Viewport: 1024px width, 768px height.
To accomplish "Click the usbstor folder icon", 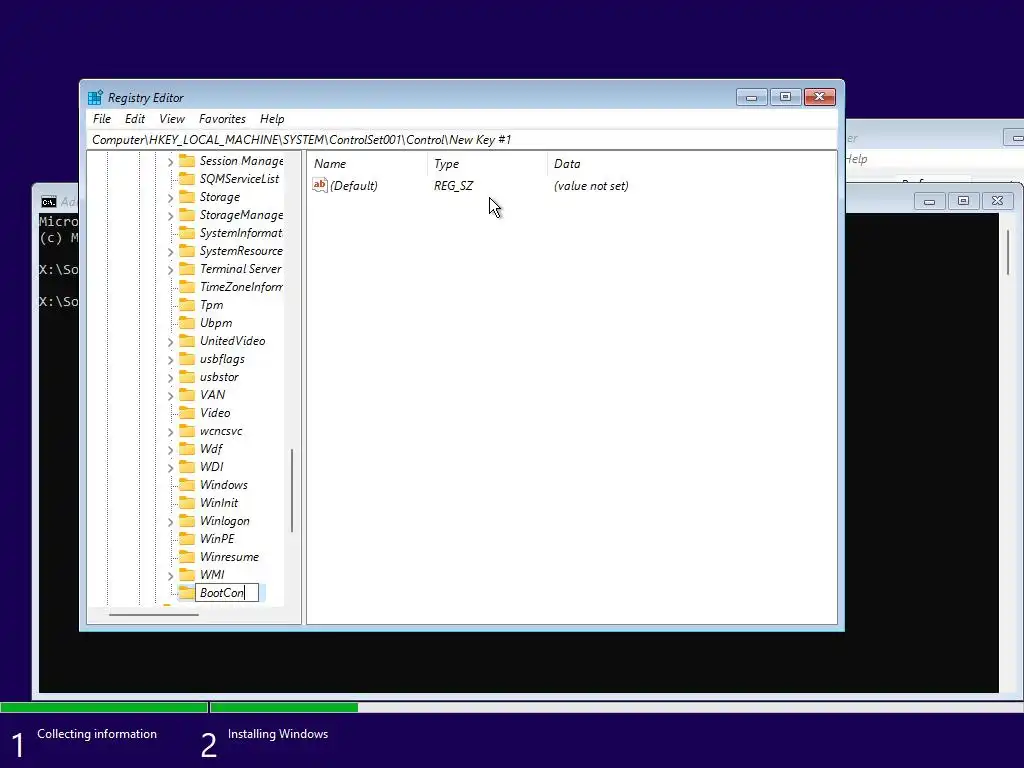I will click(187, 377).
